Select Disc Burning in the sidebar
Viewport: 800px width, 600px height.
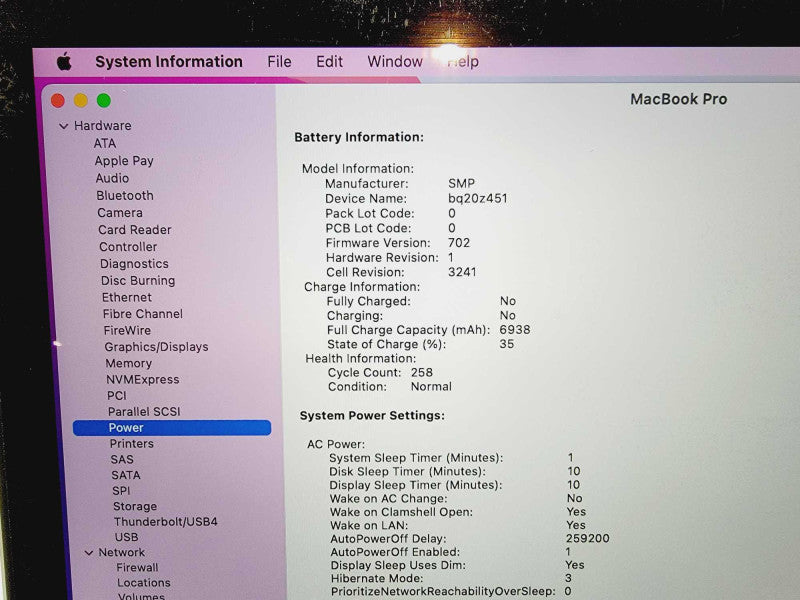point(138,281)
